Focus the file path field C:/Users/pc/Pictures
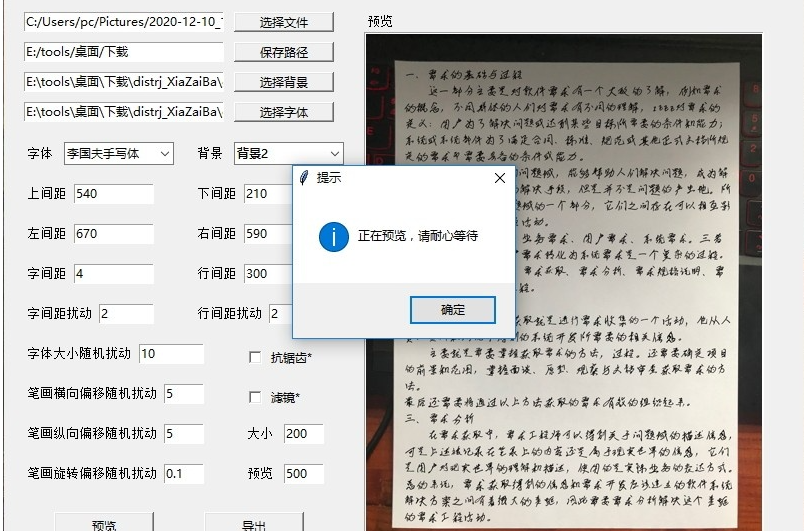The image size is (804, 531). [124, 22]
